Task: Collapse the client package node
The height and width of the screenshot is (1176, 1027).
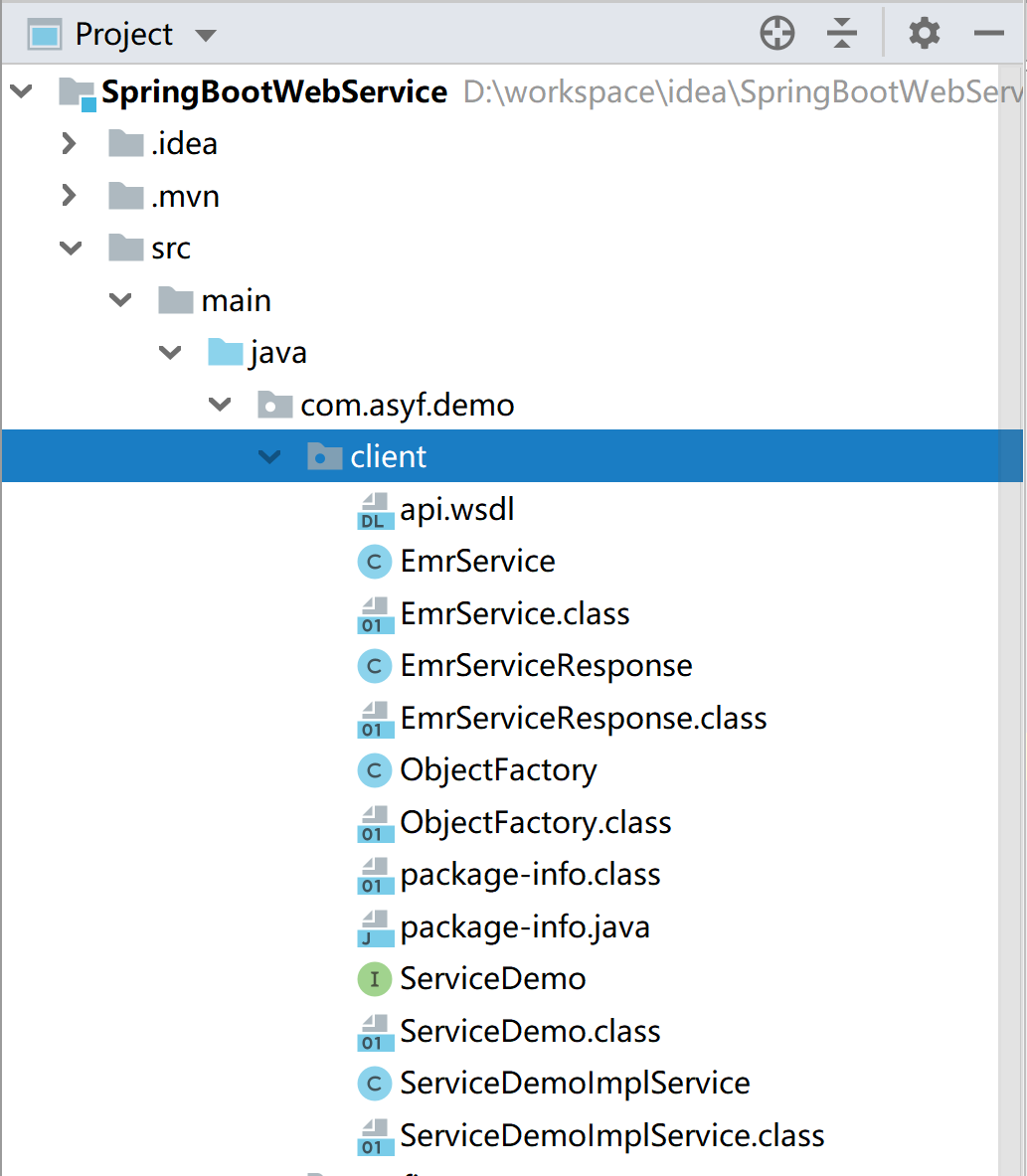Action: [x=268, y=455]
